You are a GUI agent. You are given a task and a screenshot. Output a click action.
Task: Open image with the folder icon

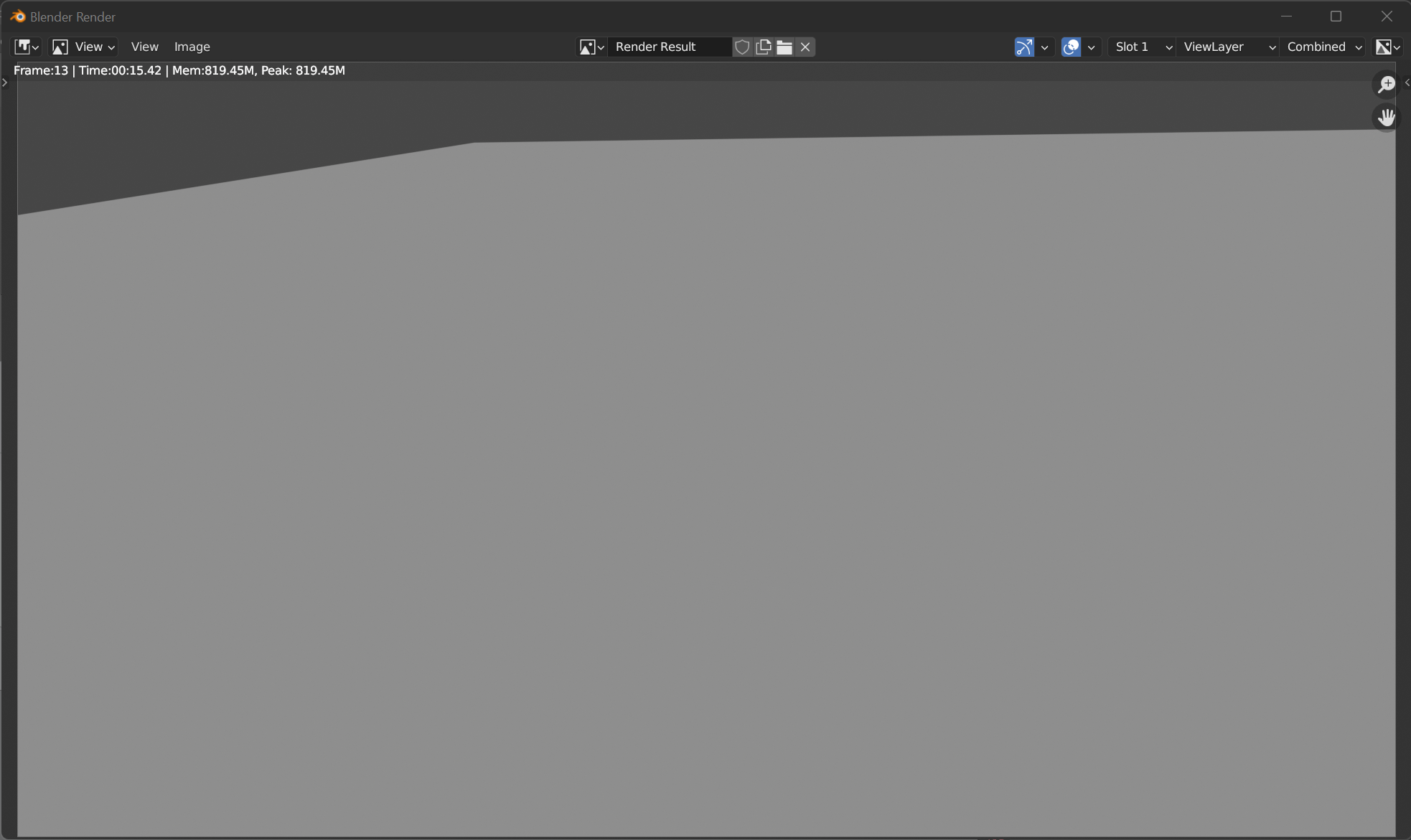click(784, 47)
